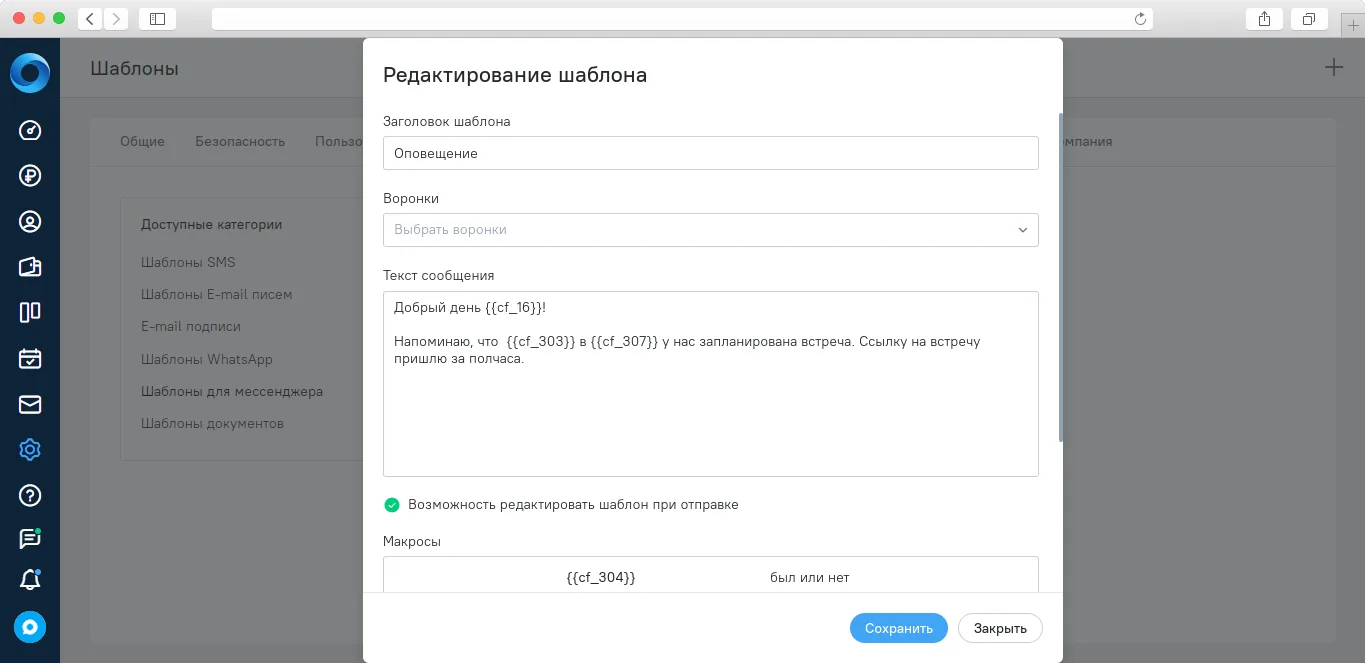This screenshot has height=663, width=1365.
Task: Click the Safari share icon
Action: [x=1264, y=18]
